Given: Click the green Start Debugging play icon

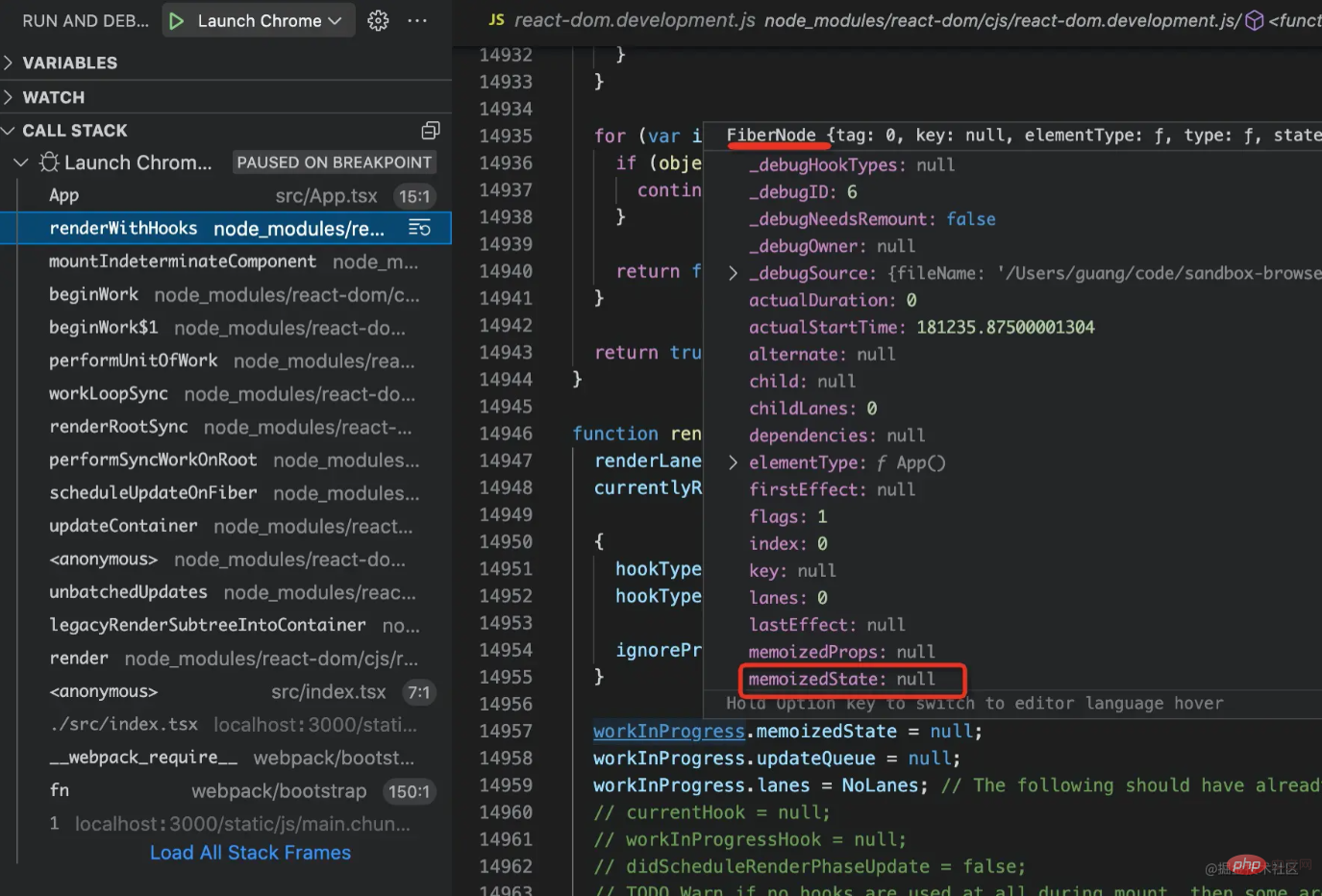Looking at the screenshot, I should (176, 21).
